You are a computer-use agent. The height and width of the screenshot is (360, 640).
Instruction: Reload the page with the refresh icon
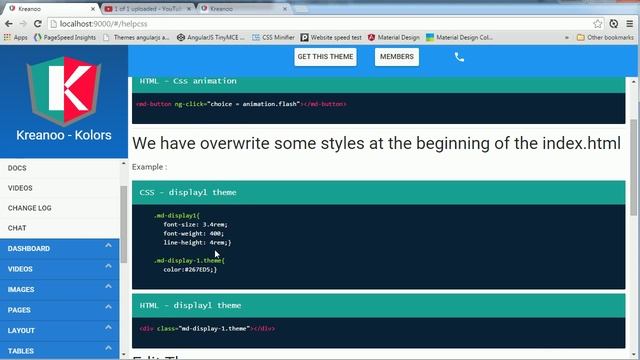(x=38, y=24)
